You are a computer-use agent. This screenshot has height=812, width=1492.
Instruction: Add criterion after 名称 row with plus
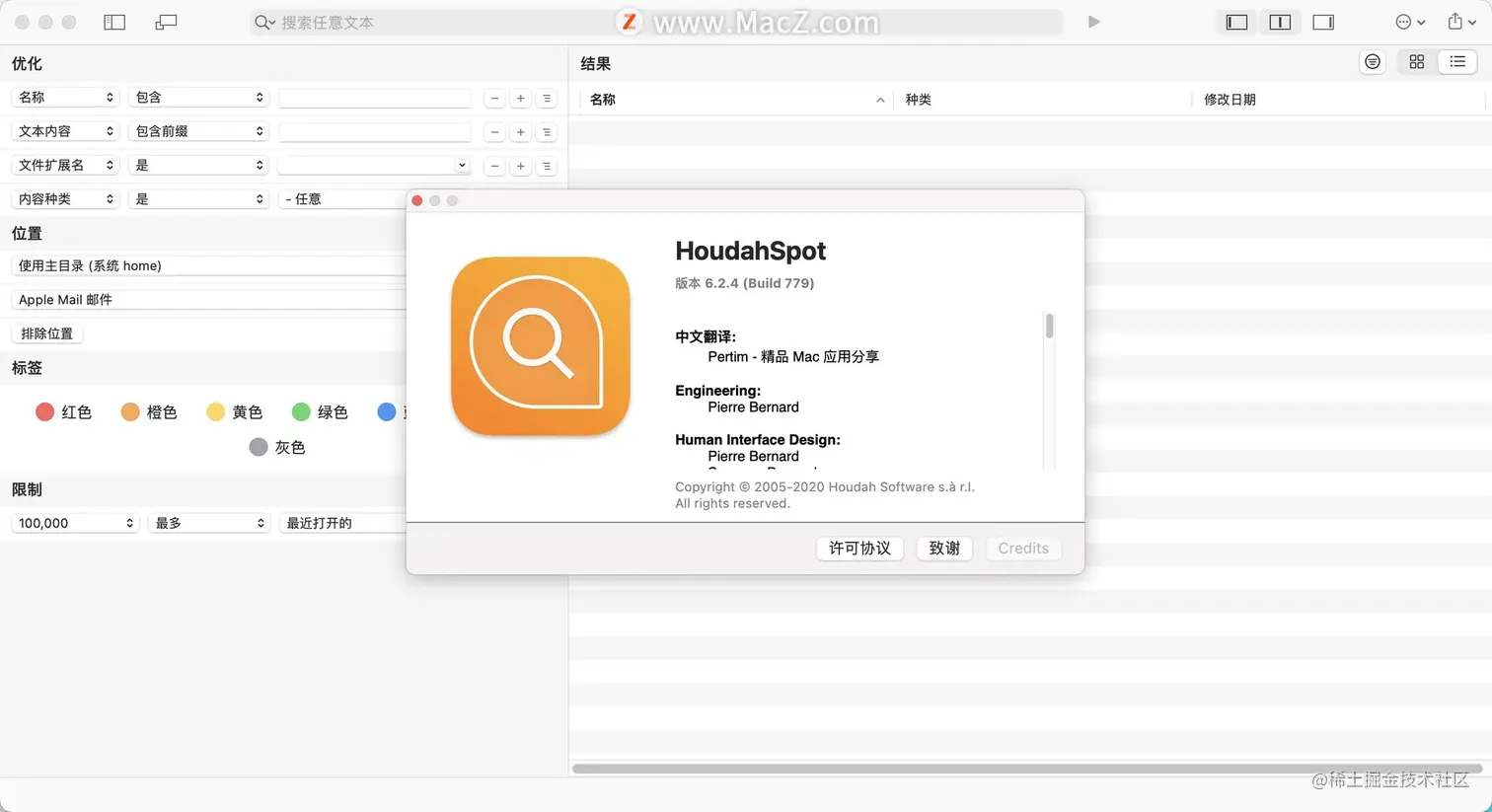point(520,99)
